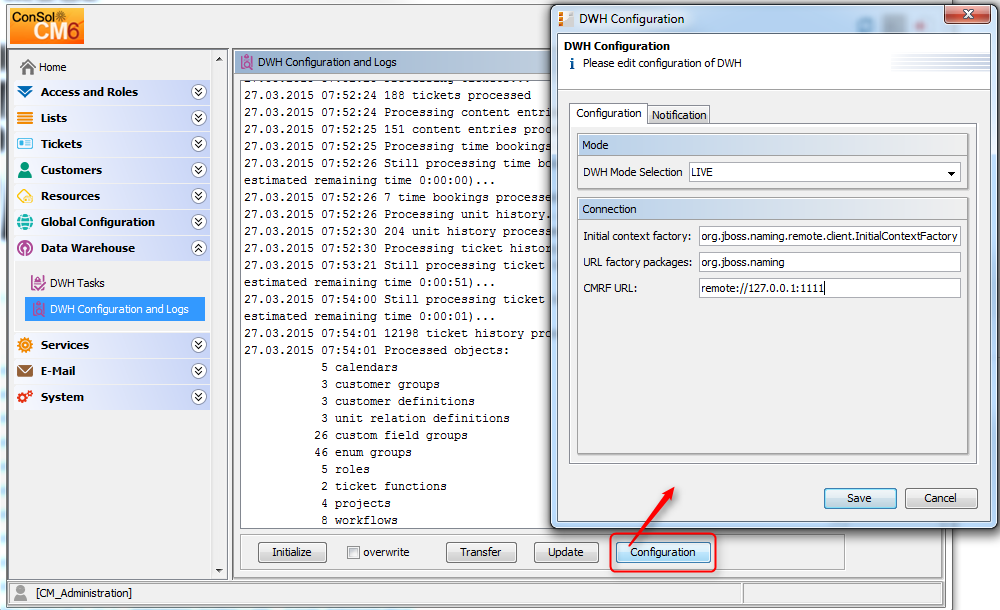This screenshot has width=1000, height=610.
Task: Open the DWH Mode Selection dropdown
Action: pos(951,172)
